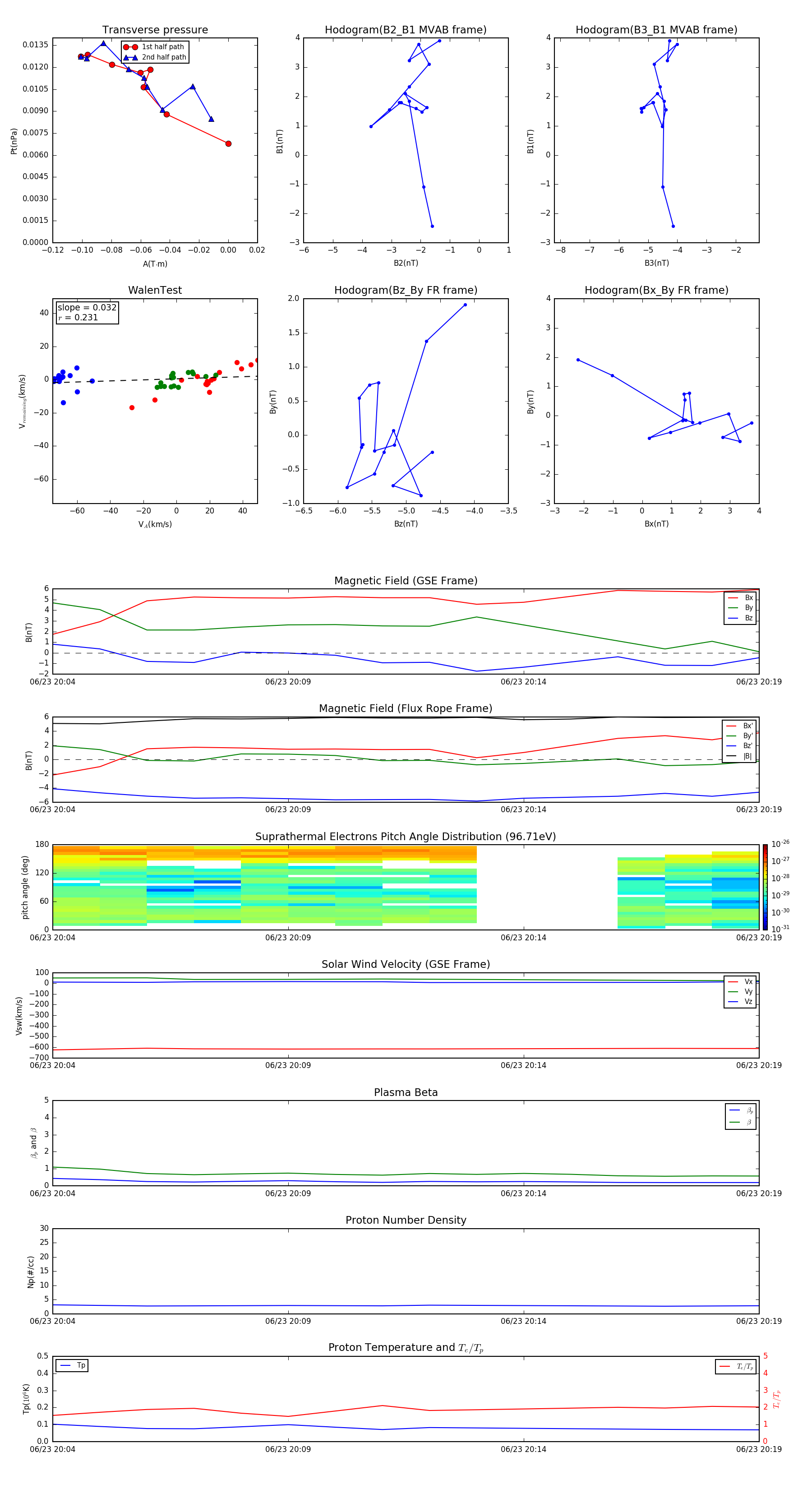The width and height of the screenshot is (812, 1489).
Task: Click the 'Pt(nPa)' y-axis label
Action: point(14,141)
